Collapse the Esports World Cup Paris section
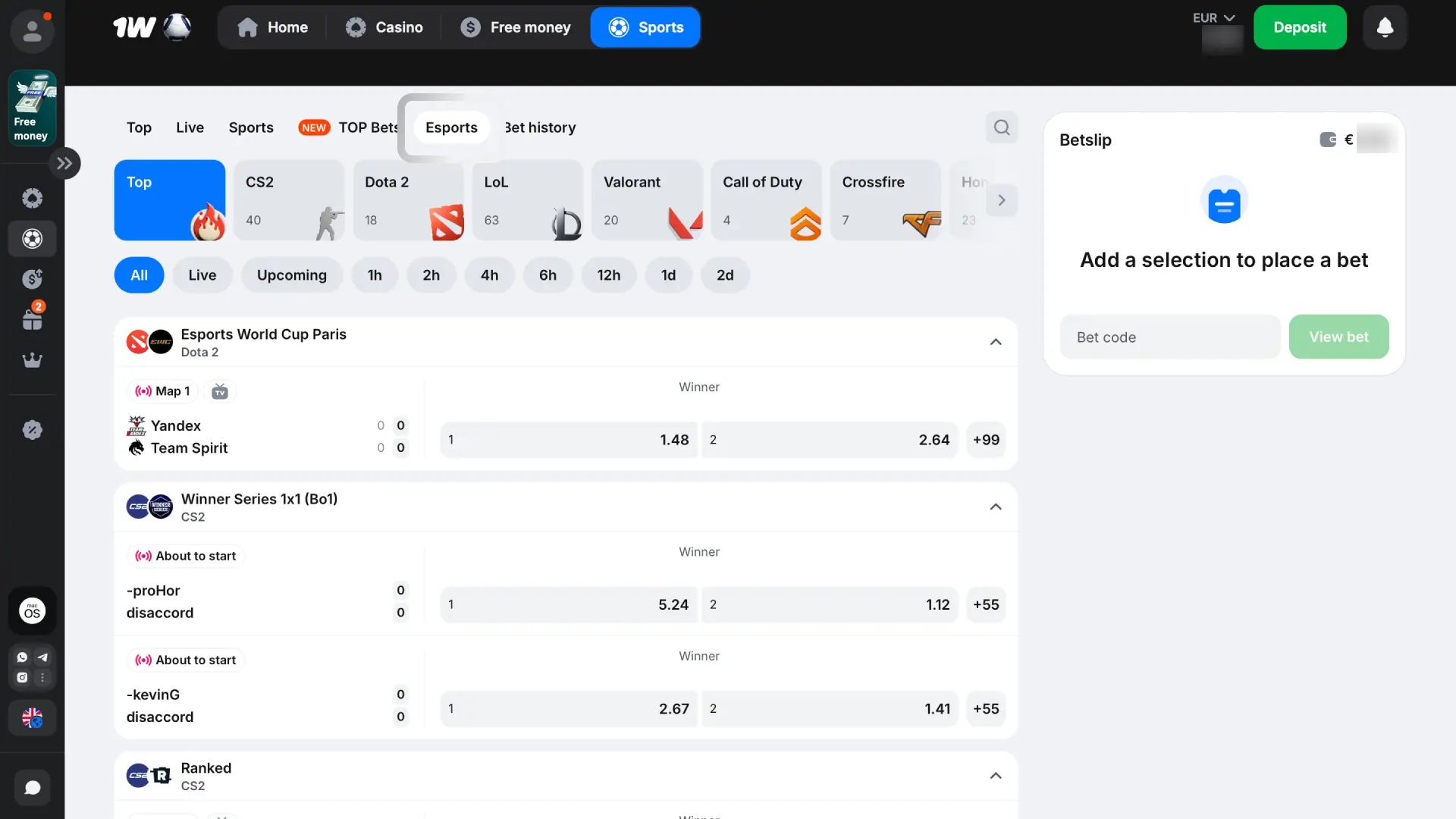 pos(996,342)
